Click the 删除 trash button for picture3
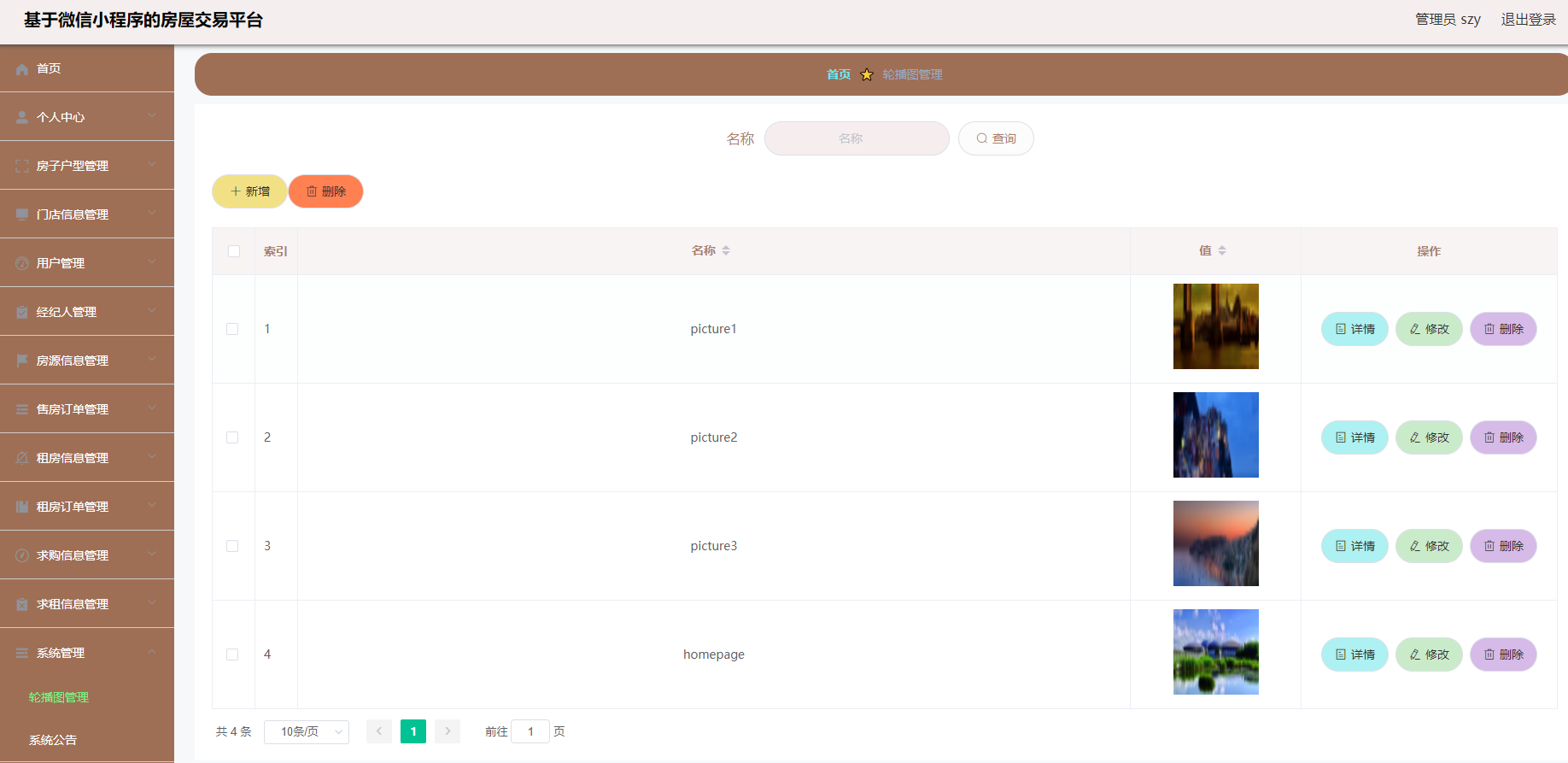This screenshot has width=1568, height=763. (x=1503, y=546)
